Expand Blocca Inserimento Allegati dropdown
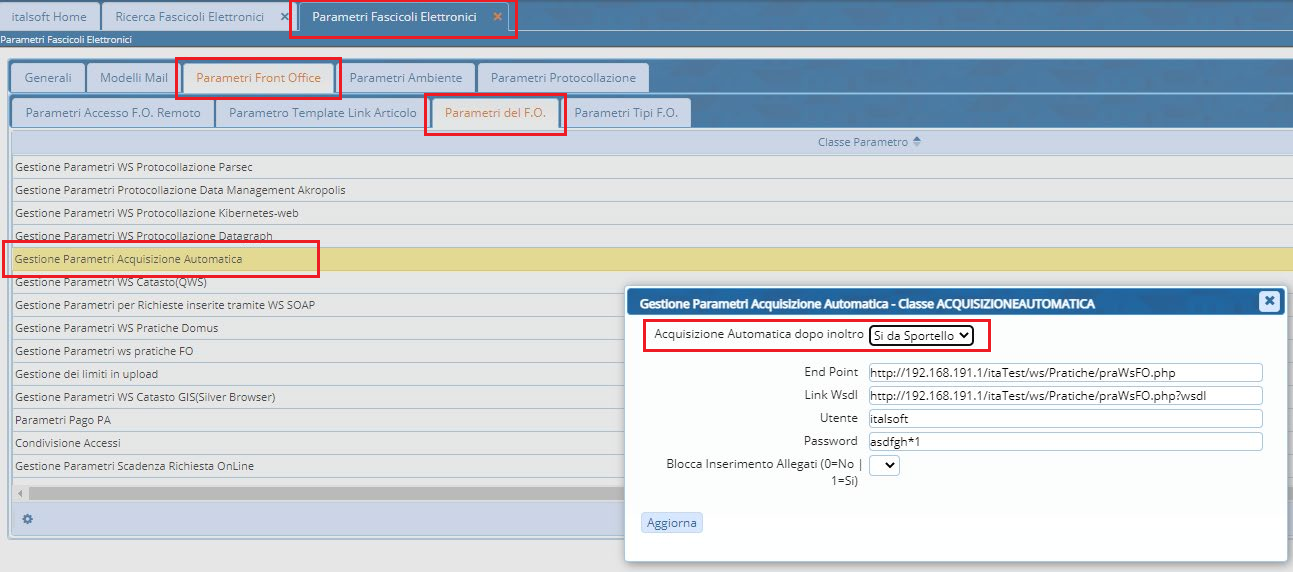 tap(884, 465)
